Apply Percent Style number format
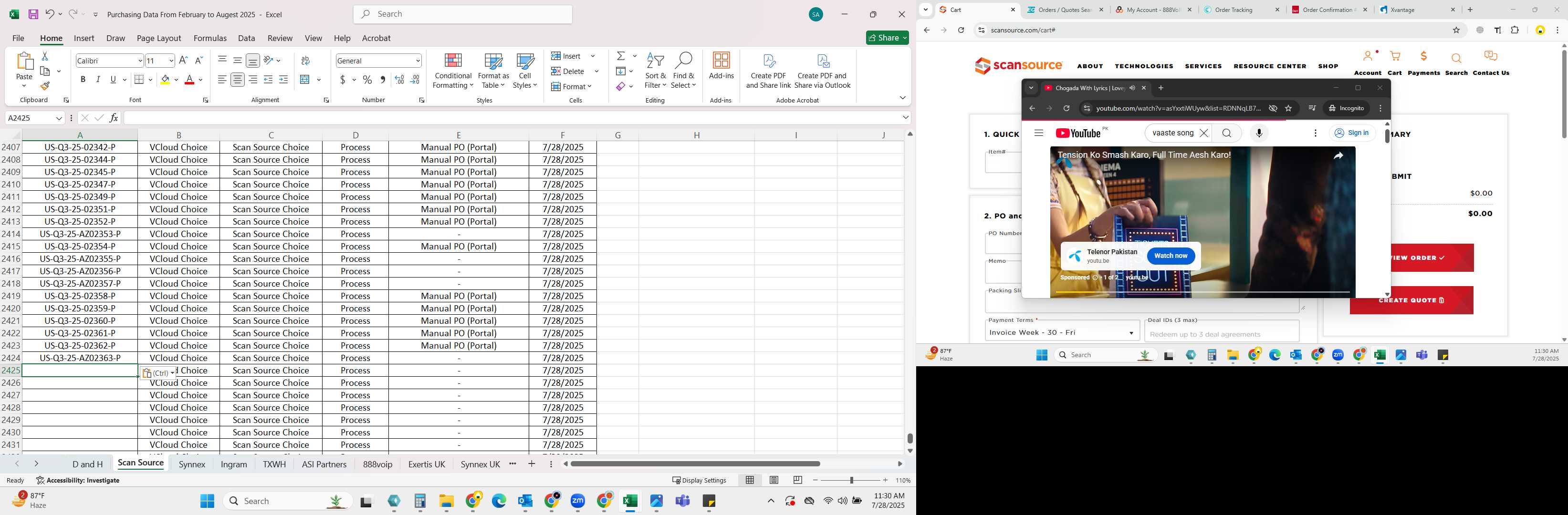 coord(367,80)
